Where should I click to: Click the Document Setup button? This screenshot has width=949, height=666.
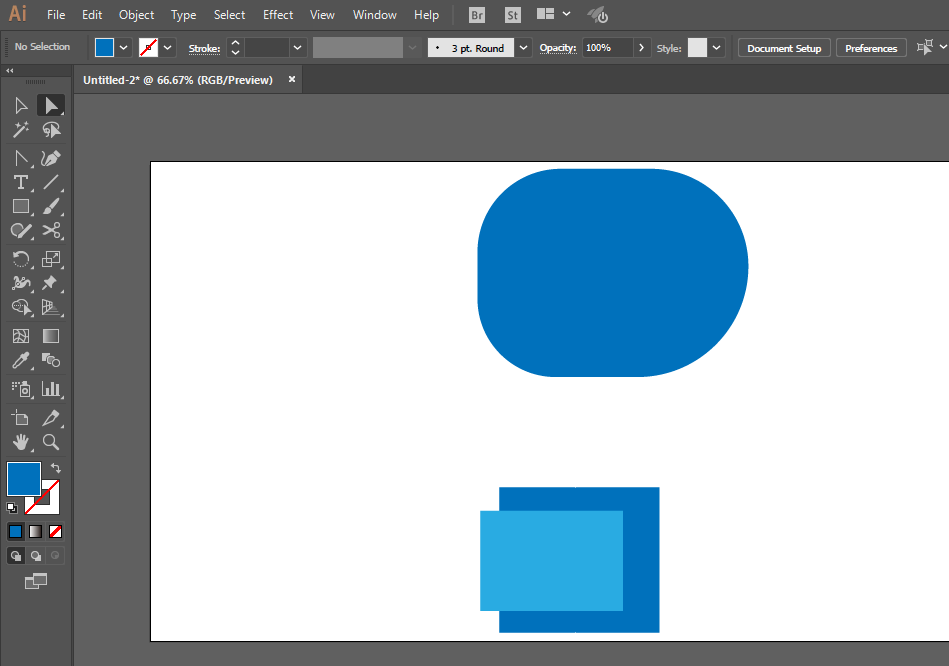[784, 48]
